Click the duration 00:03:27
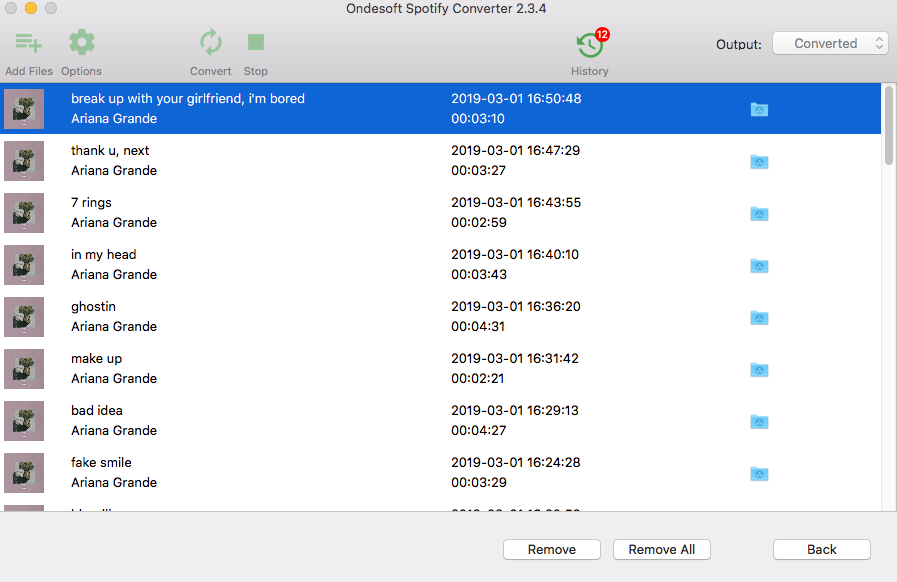 point(478,171)
